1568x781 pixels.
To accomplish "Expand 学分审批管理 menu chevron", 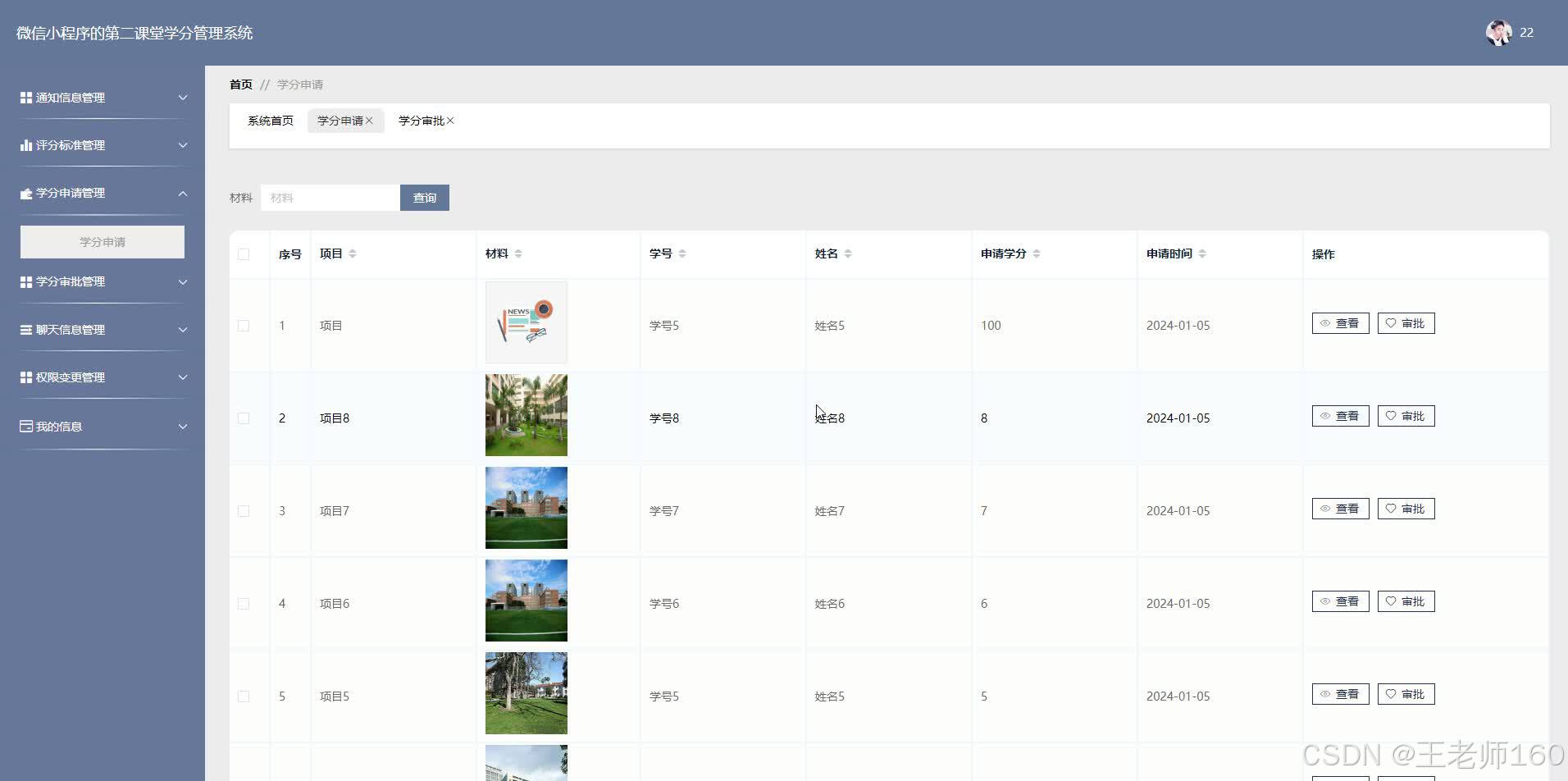I will pos(183,281).
